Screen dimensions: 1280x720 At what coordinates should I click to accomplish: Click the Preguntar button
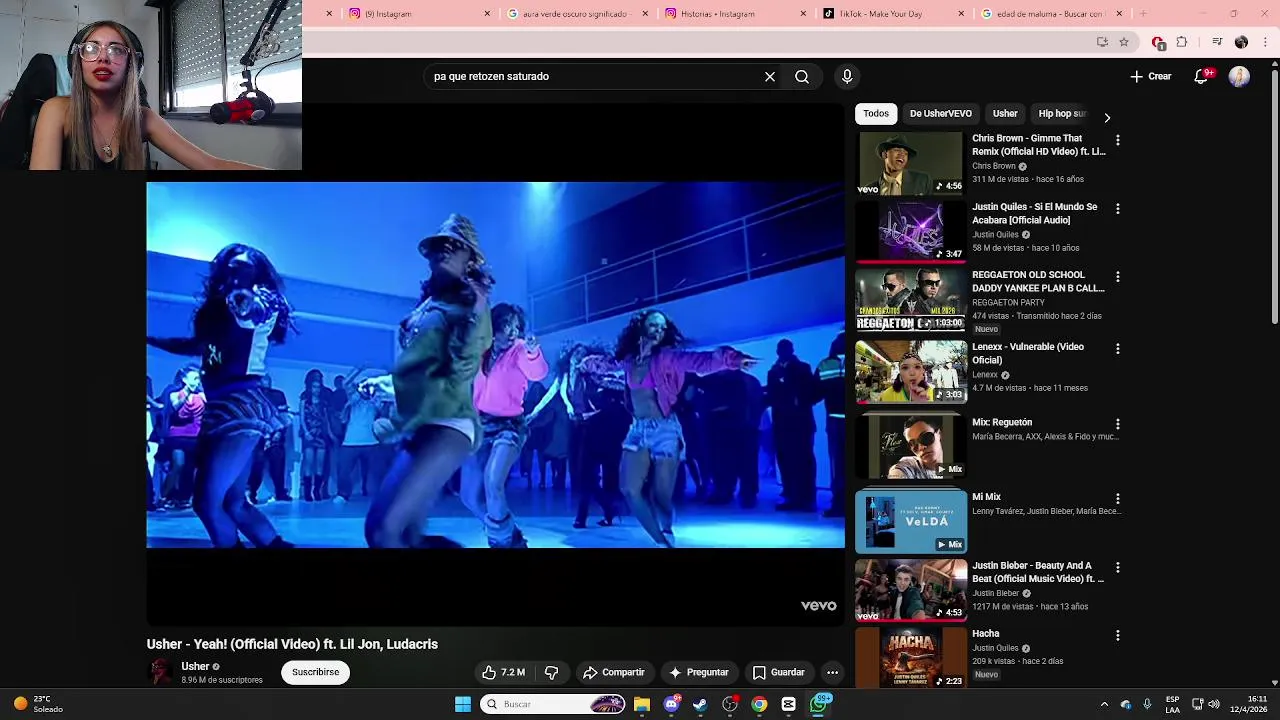pos(699,673)
